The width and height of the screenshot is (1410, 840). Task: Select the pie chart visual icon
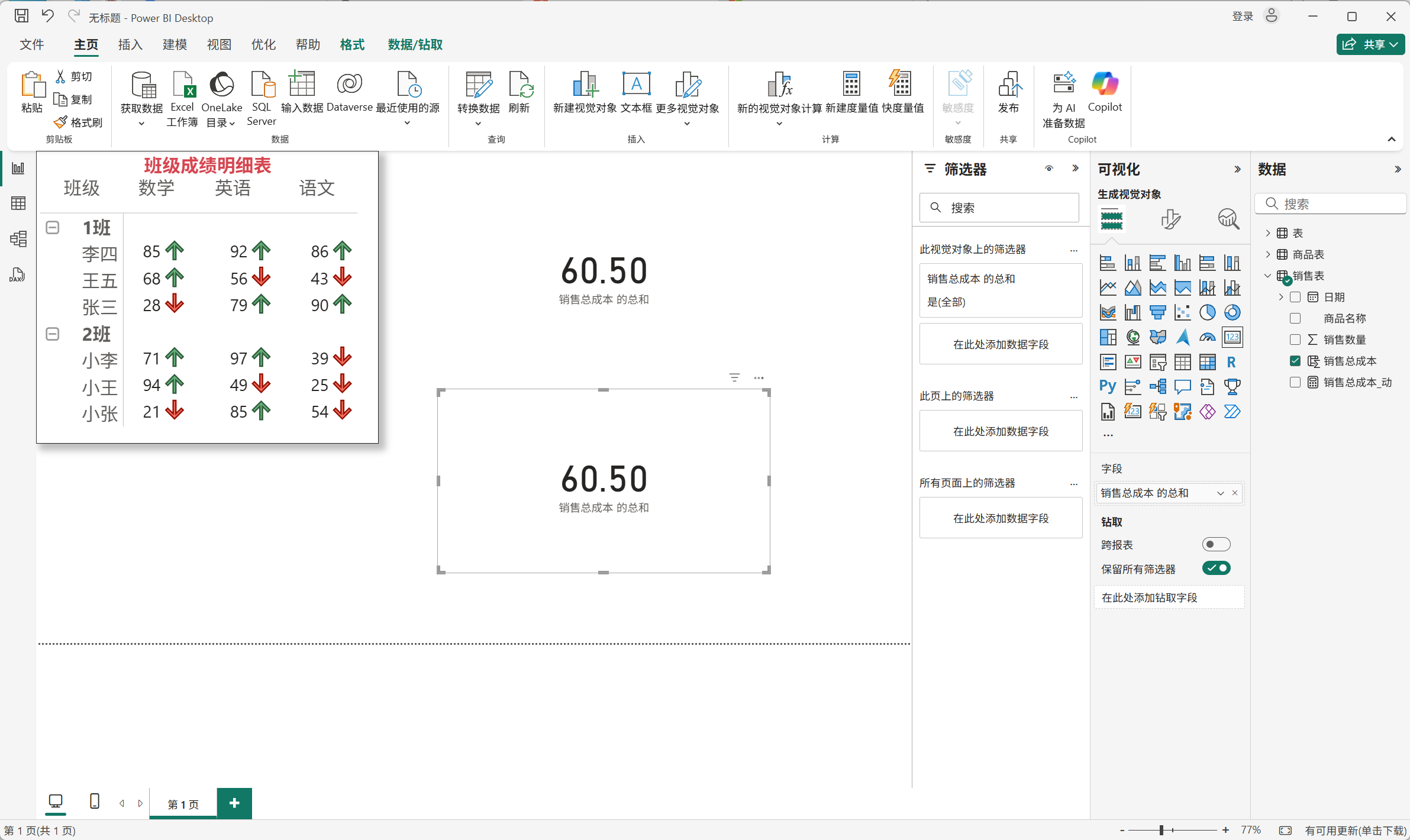click(x=1207, y=312)
